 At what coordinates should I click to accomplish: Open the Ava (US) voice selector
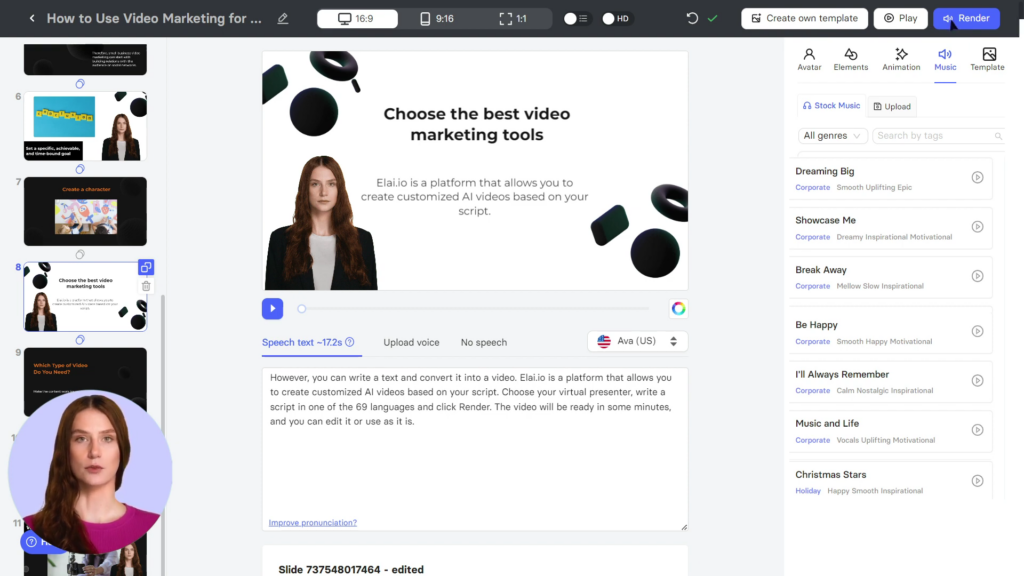tap(637, 341)
